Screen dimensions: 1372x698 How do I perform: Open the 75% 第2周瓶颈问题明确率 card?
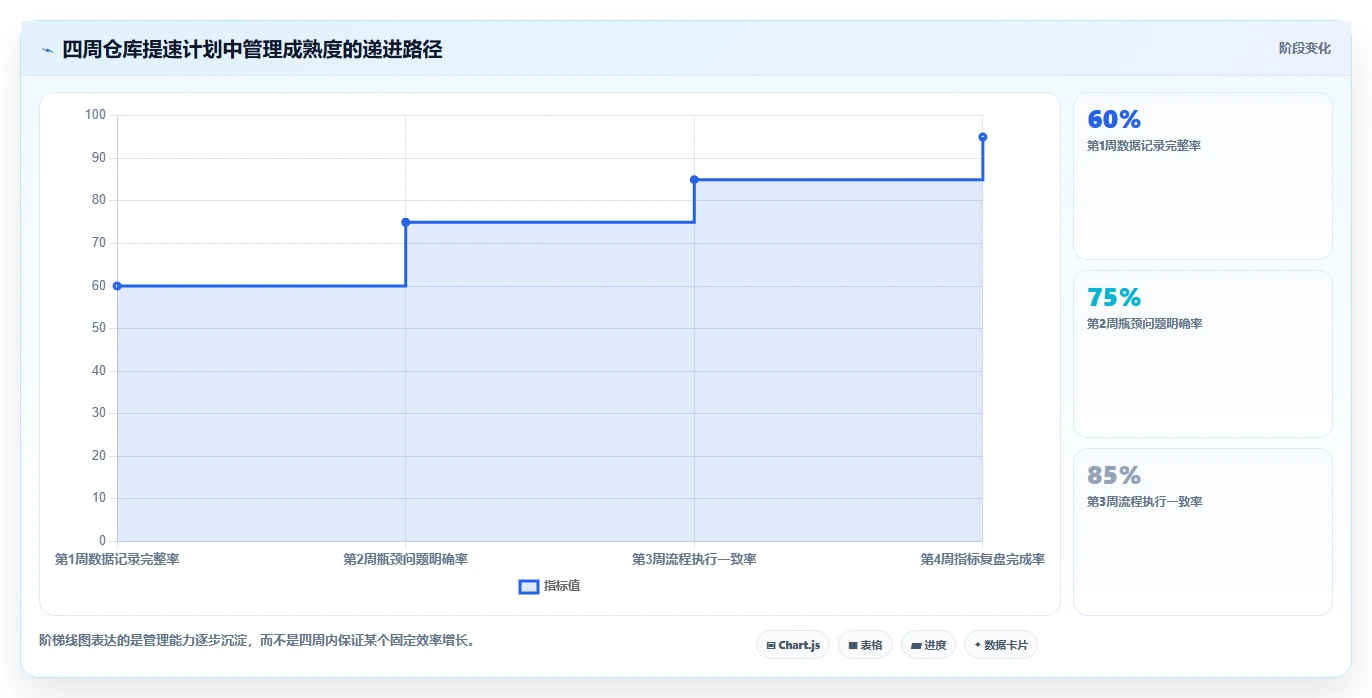pos(1203,354)
